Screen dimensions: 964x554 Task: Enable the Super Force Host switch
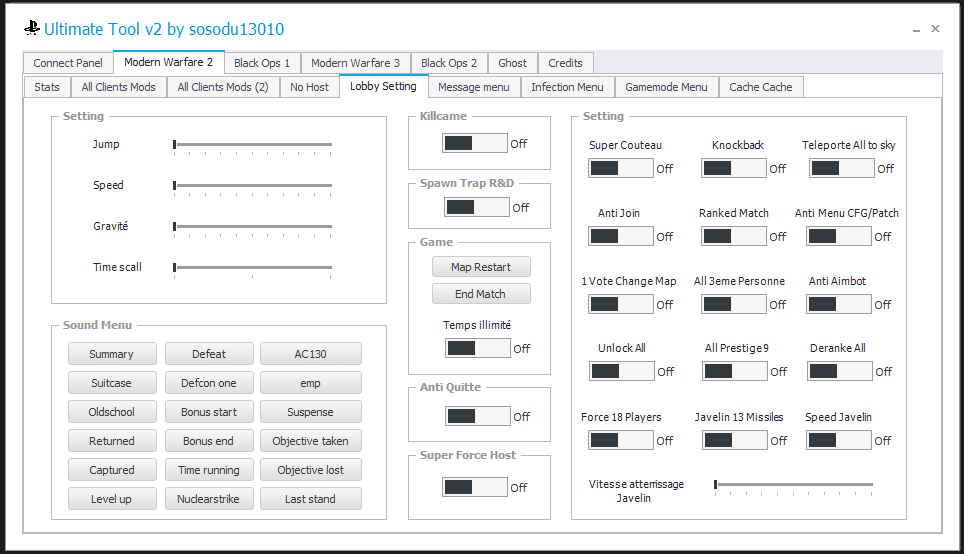(475, 487)
